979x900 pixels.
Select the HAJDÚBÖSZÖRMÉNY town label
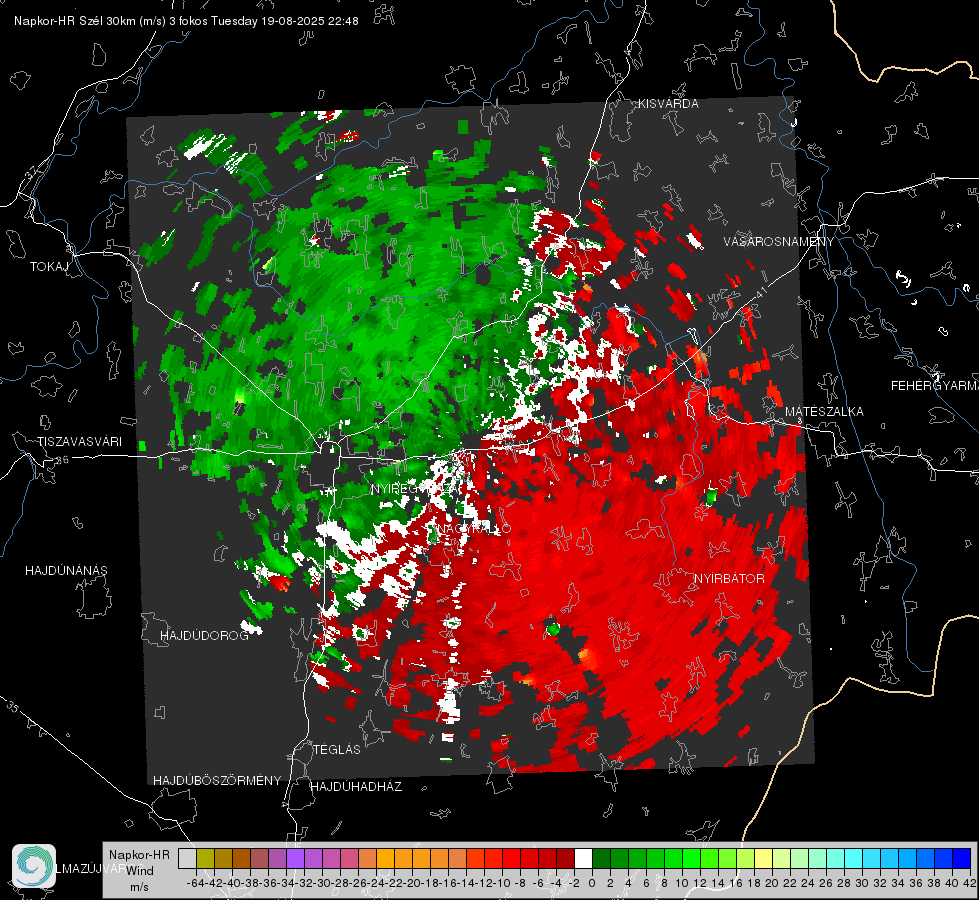coord(217,781)
